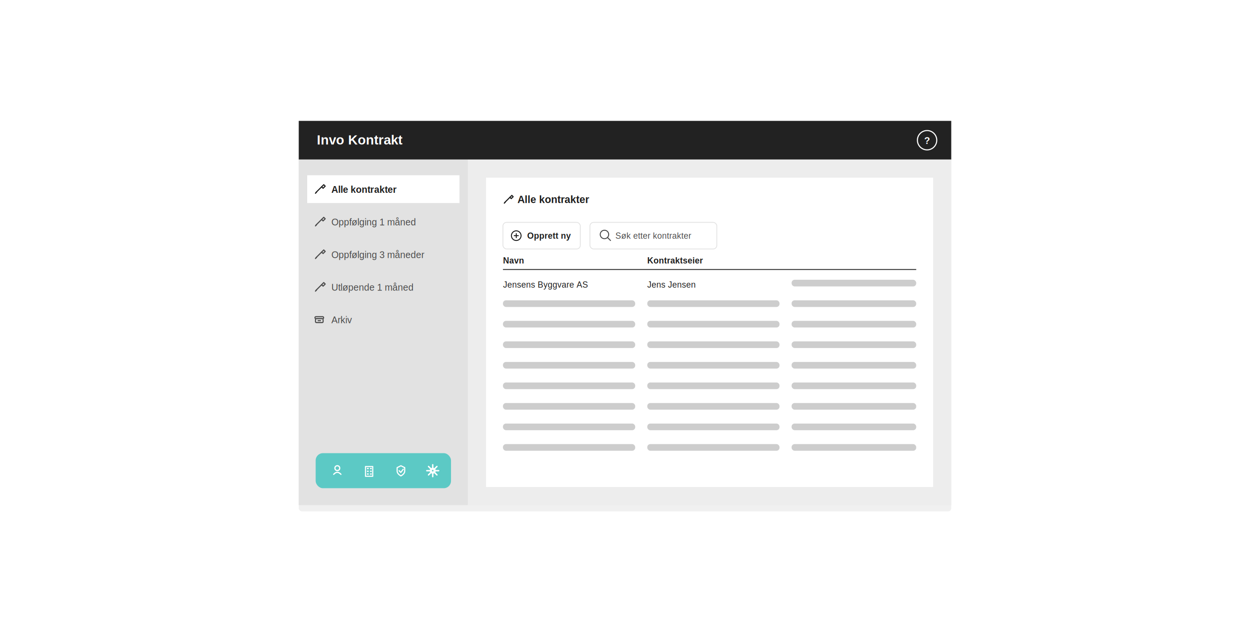The width and height of the screenshot is (1250, 626).
Task: Click the shield checkmark icon
Action: point(401,471)
